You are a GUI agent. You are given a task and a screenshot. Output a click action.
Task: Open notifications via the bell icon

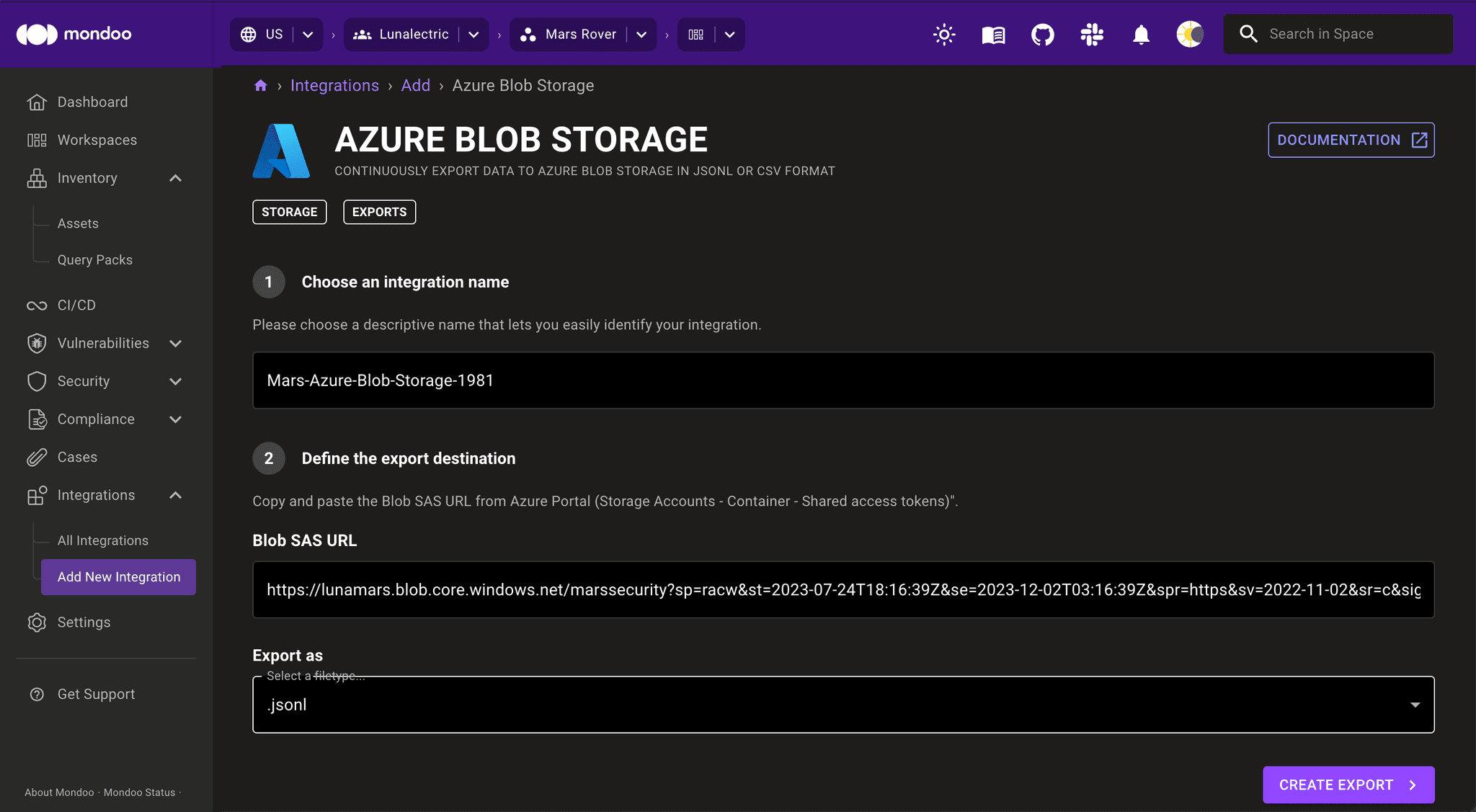(x=1141, y=34)
